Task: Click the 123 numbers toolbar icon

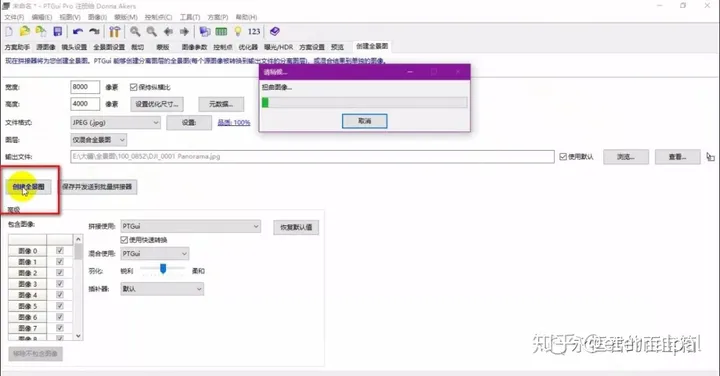Action: coord(254,31)
